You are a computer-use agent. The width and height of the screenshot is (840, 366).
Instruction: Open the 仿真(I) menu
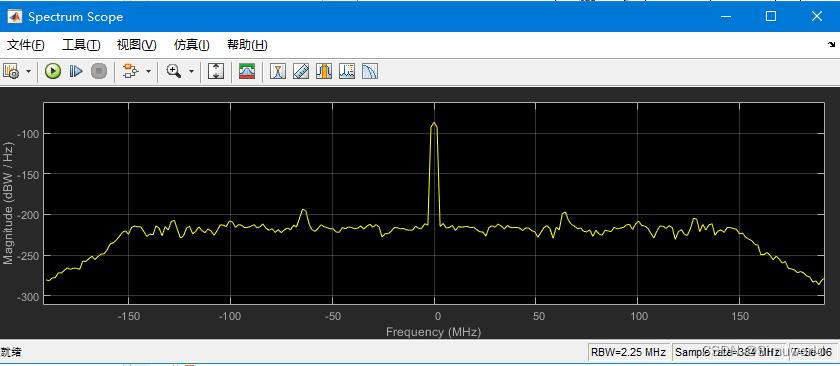click(192, 45)
